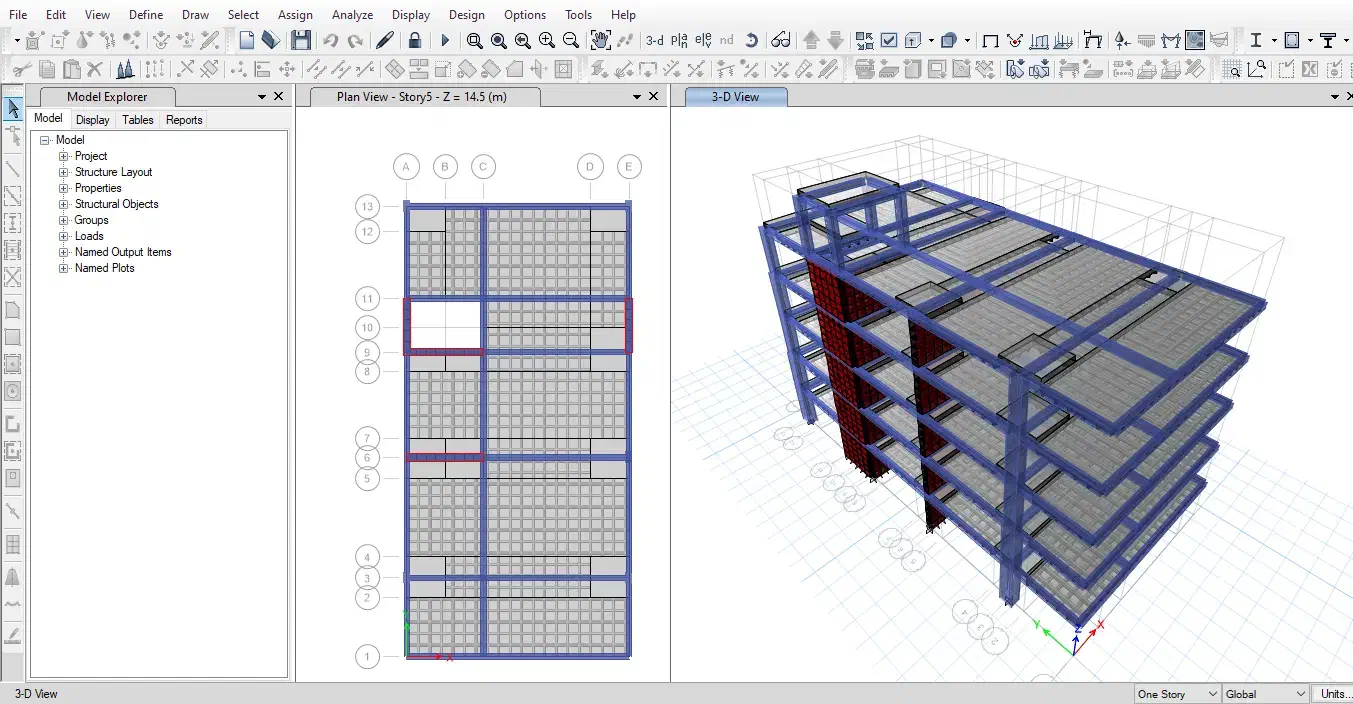Open the Global coordinate system dropdown
The width and height of the screenshot is (1353, 704).
pos(1265,694)
